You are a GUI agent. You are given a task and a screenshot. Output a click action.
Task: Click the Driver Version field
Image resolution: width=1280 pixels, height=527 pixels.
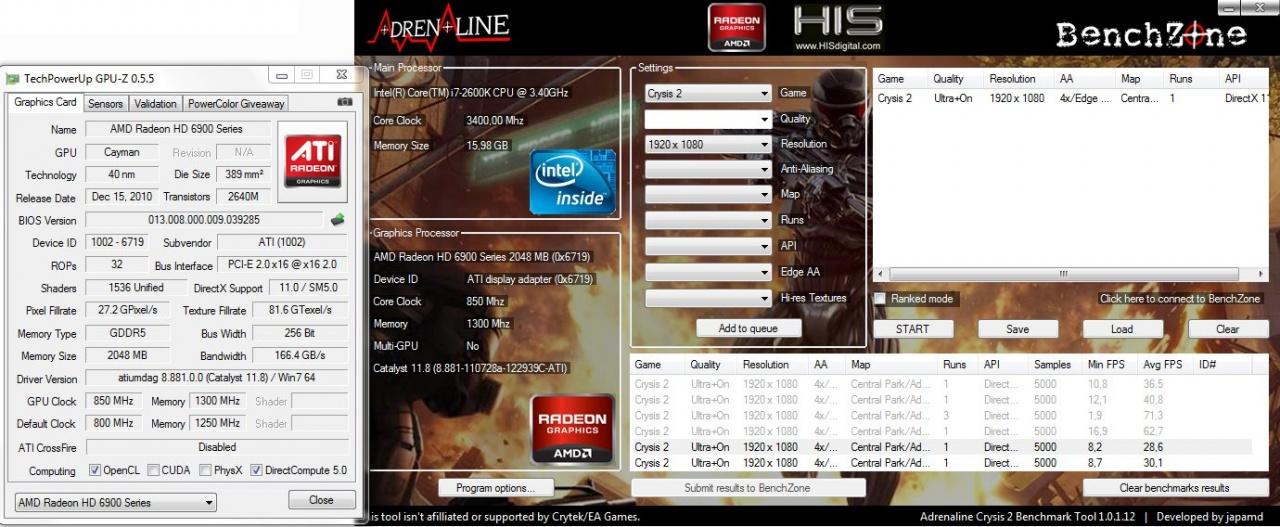216,379
